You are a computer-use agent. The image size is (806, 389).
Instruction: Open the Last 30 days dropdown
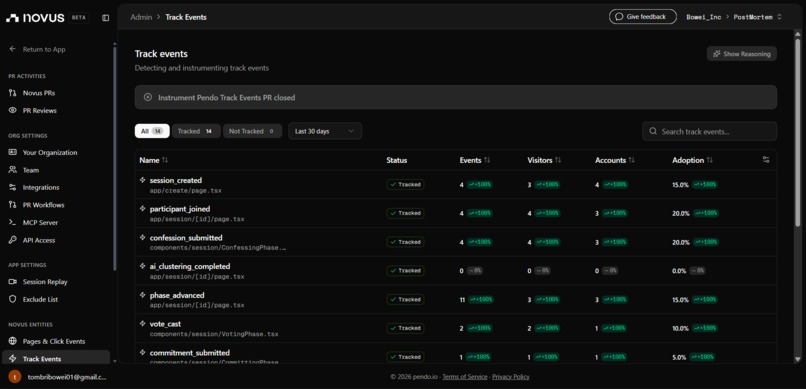[325, 131]
